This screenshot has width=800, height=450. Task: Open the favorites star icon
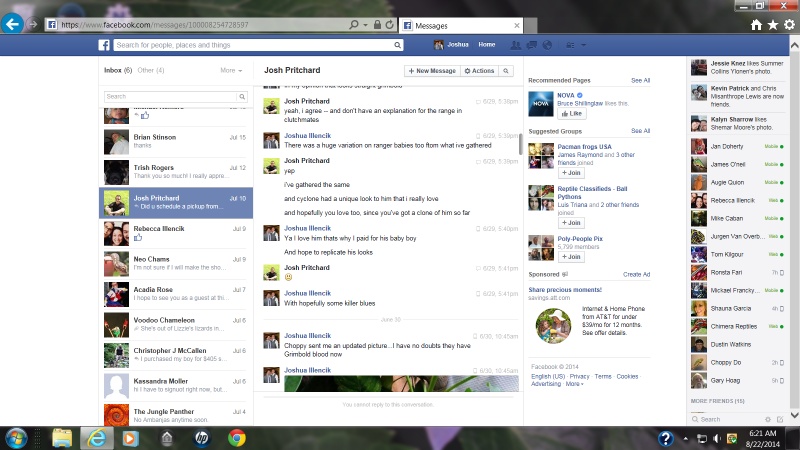point(773,24)
